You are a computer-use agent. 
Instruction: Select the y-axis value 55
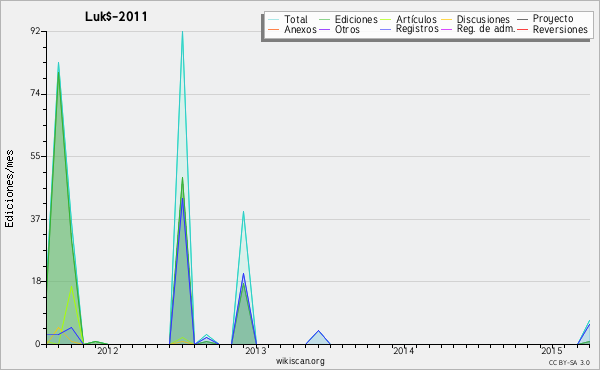(35, 156)
